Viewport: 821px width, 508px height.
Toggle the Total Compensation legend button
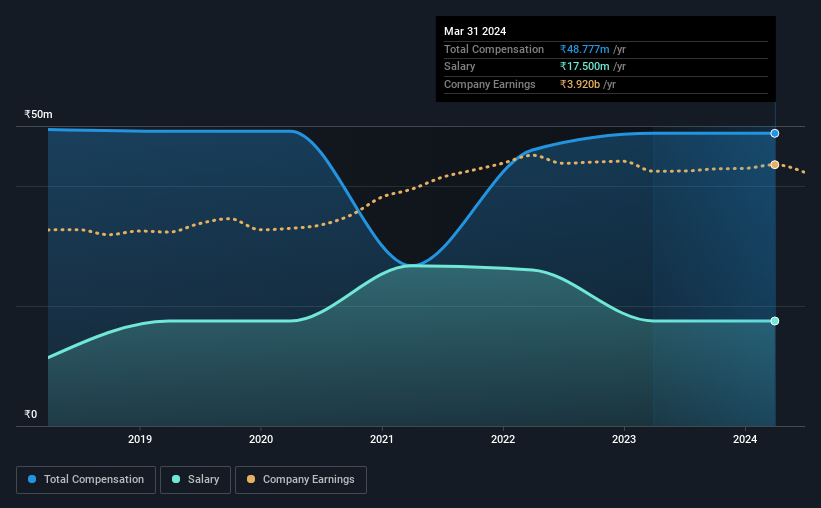pyautogui.click(x=86, y=480)
